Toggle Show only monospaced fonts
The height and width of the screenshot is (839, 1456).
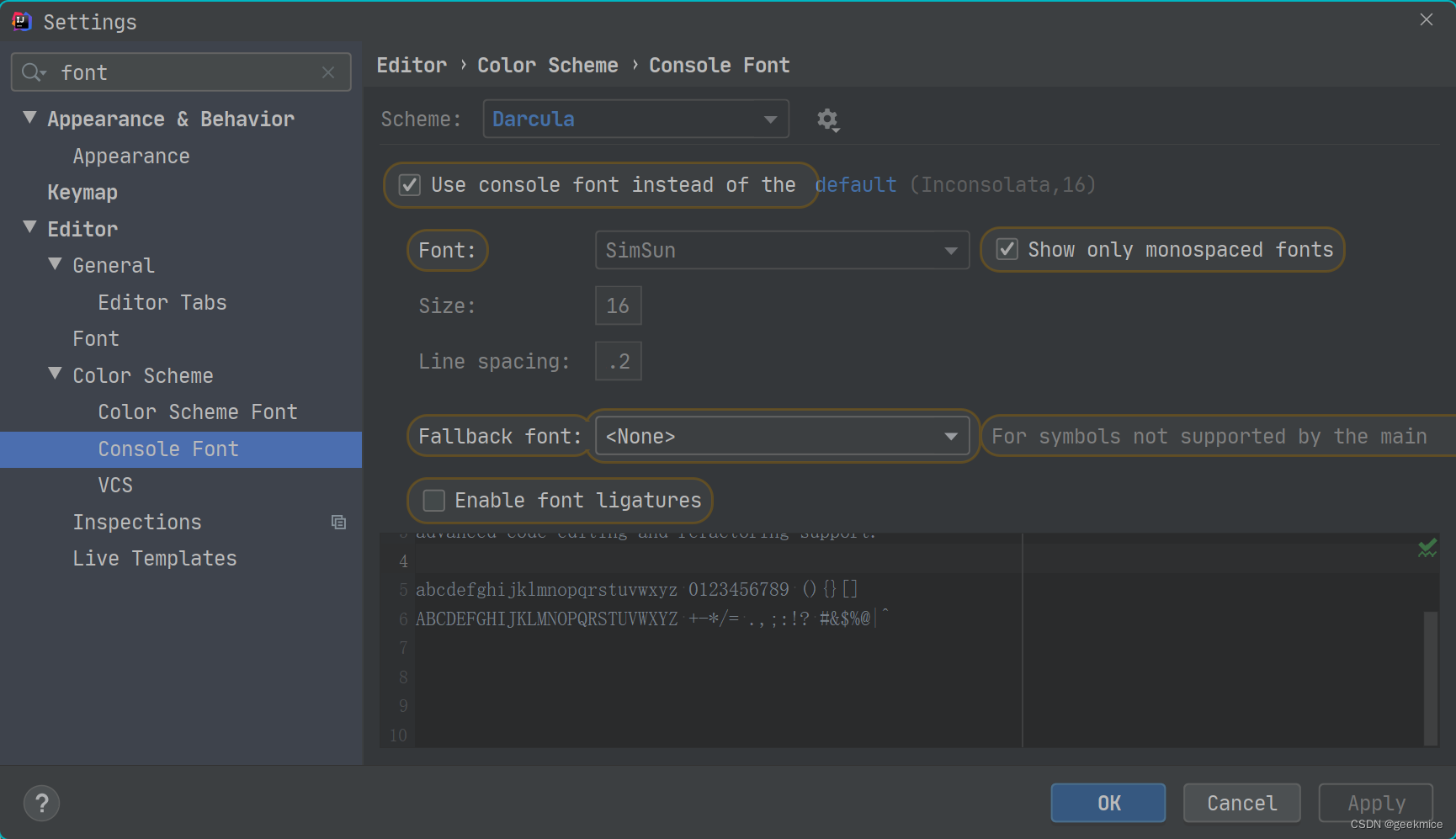(1007, 249)
